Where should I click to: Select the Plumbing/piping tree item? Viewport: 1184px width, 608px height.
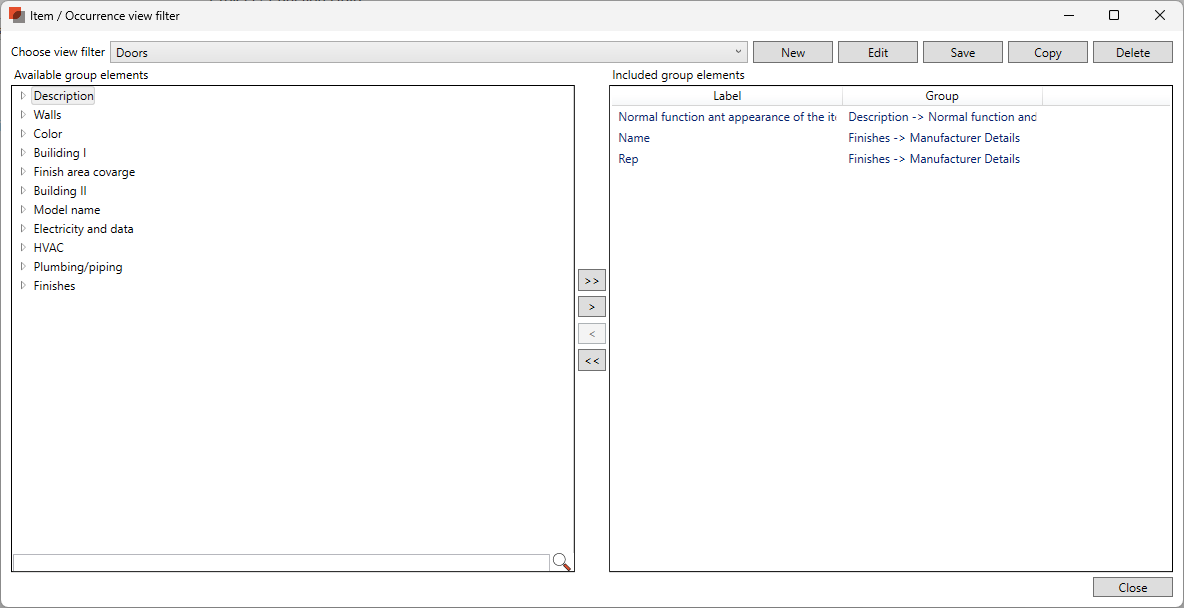coord(78,267)
